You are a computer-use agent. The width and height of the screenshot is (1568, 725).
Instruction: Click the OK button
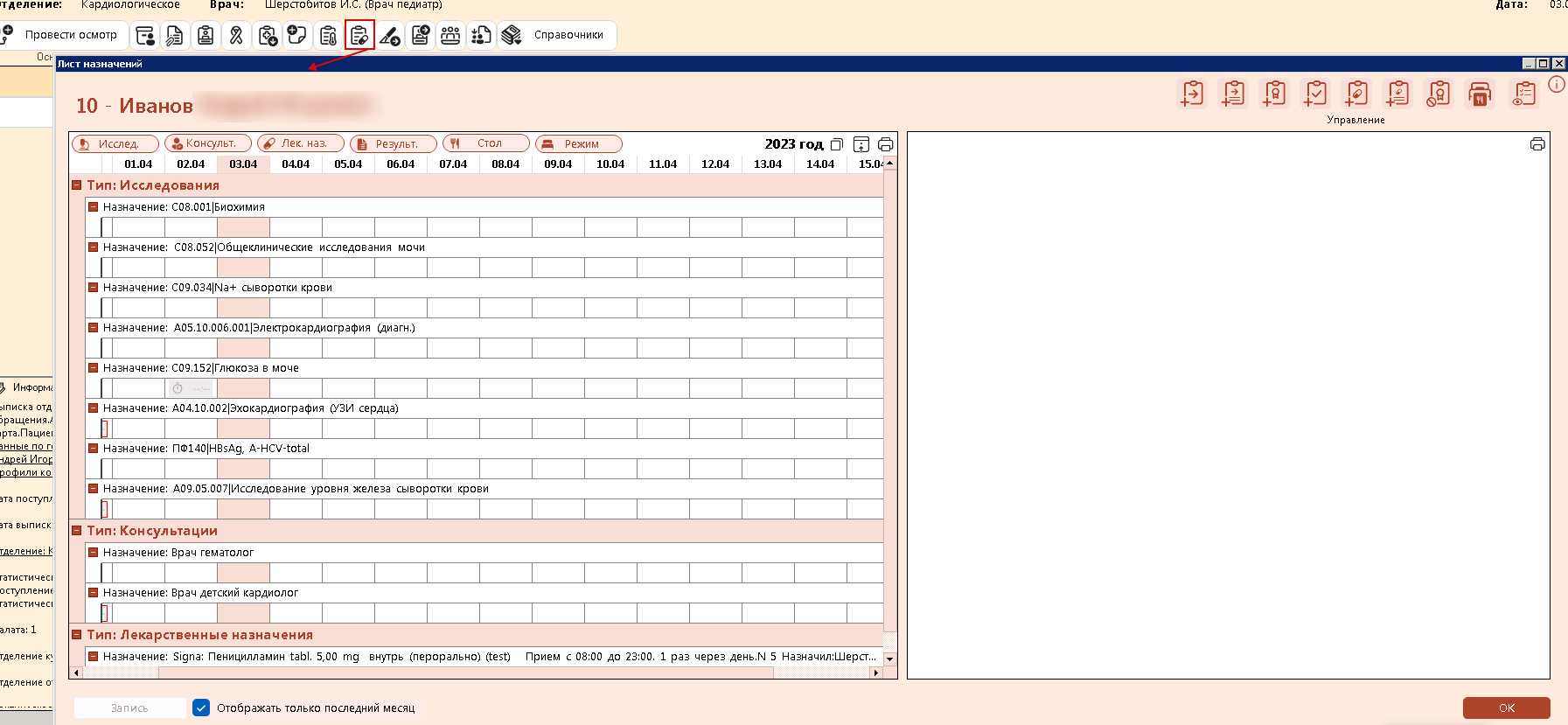click(1506, 708)
